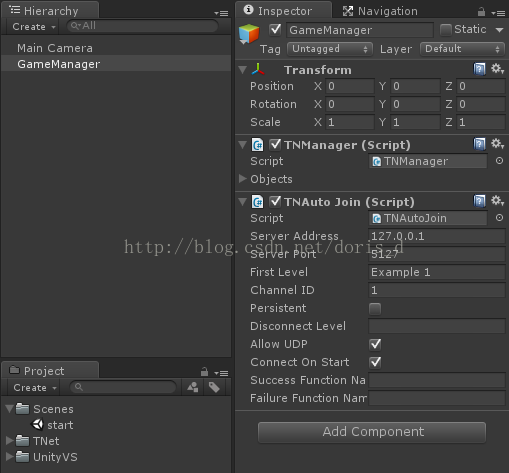Image resolution: width=509 pixels, height=473 pixels.
Task: Click the TNAuto Join C# script icon
Action: coord(257,202)
